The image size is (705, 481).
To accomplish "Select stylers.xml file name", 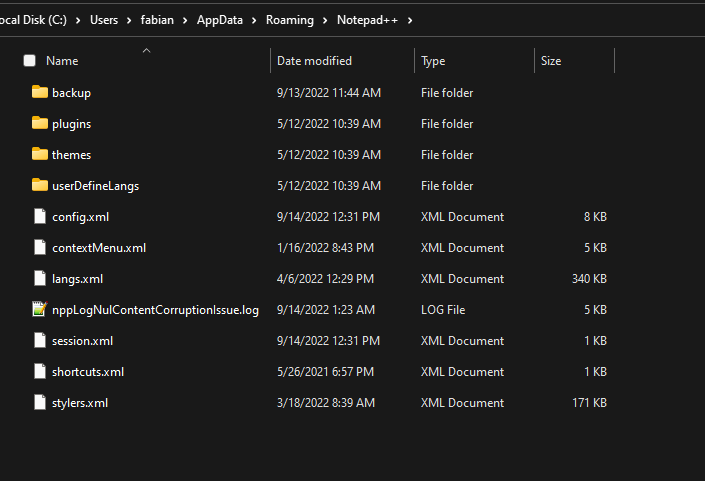I will [80, 403].
